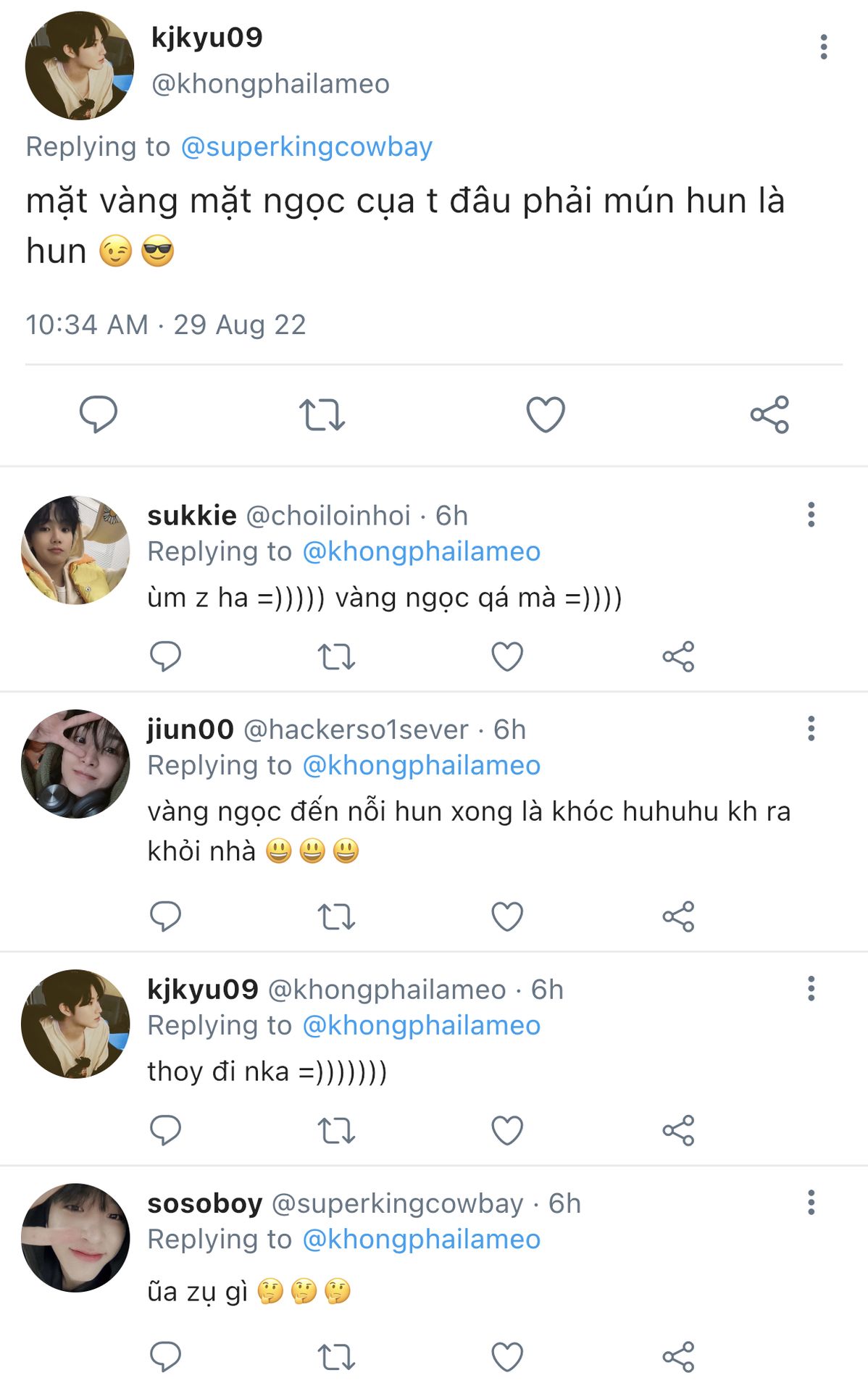This screenshot has height=1391, width=868.
Task: Retweet the main kjkyu09 tweet
Action: [322, 414]
